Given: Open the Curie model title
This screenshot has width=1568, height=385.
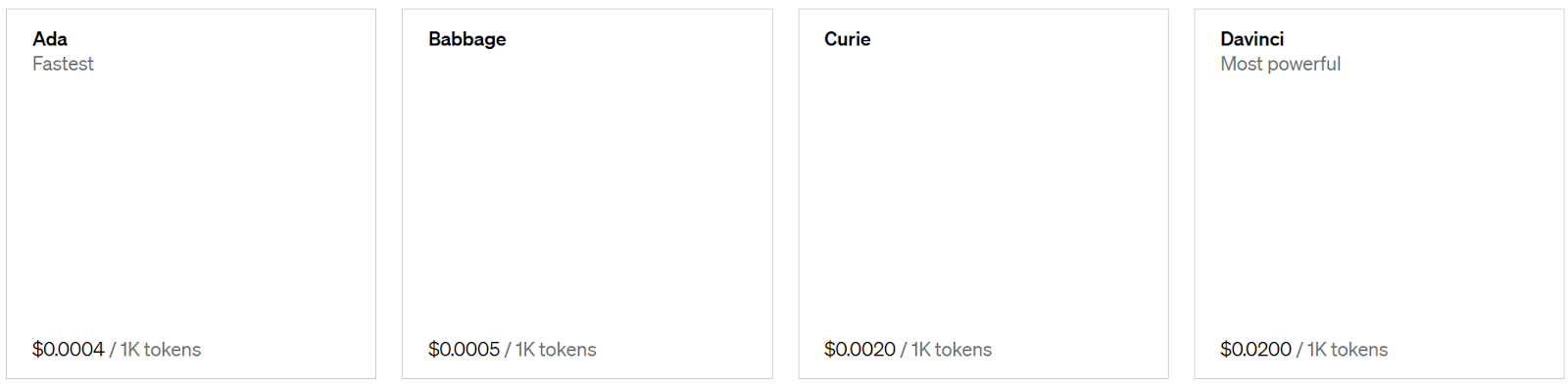Looking at the screenshot, I should tap(848, 39).
